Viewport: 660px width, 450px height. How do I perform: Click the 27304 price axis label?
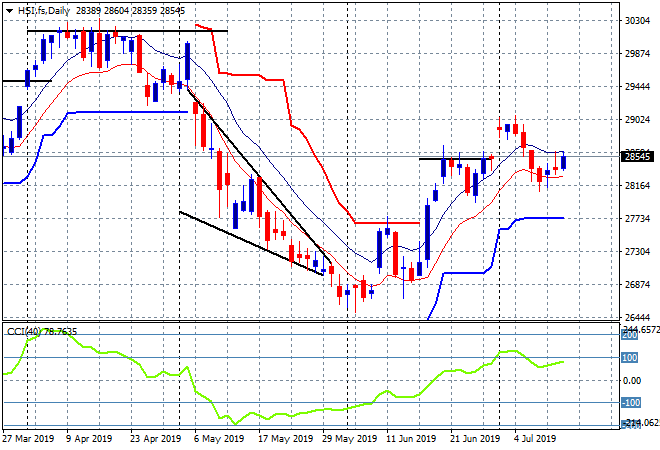click(x=637, y=252)
